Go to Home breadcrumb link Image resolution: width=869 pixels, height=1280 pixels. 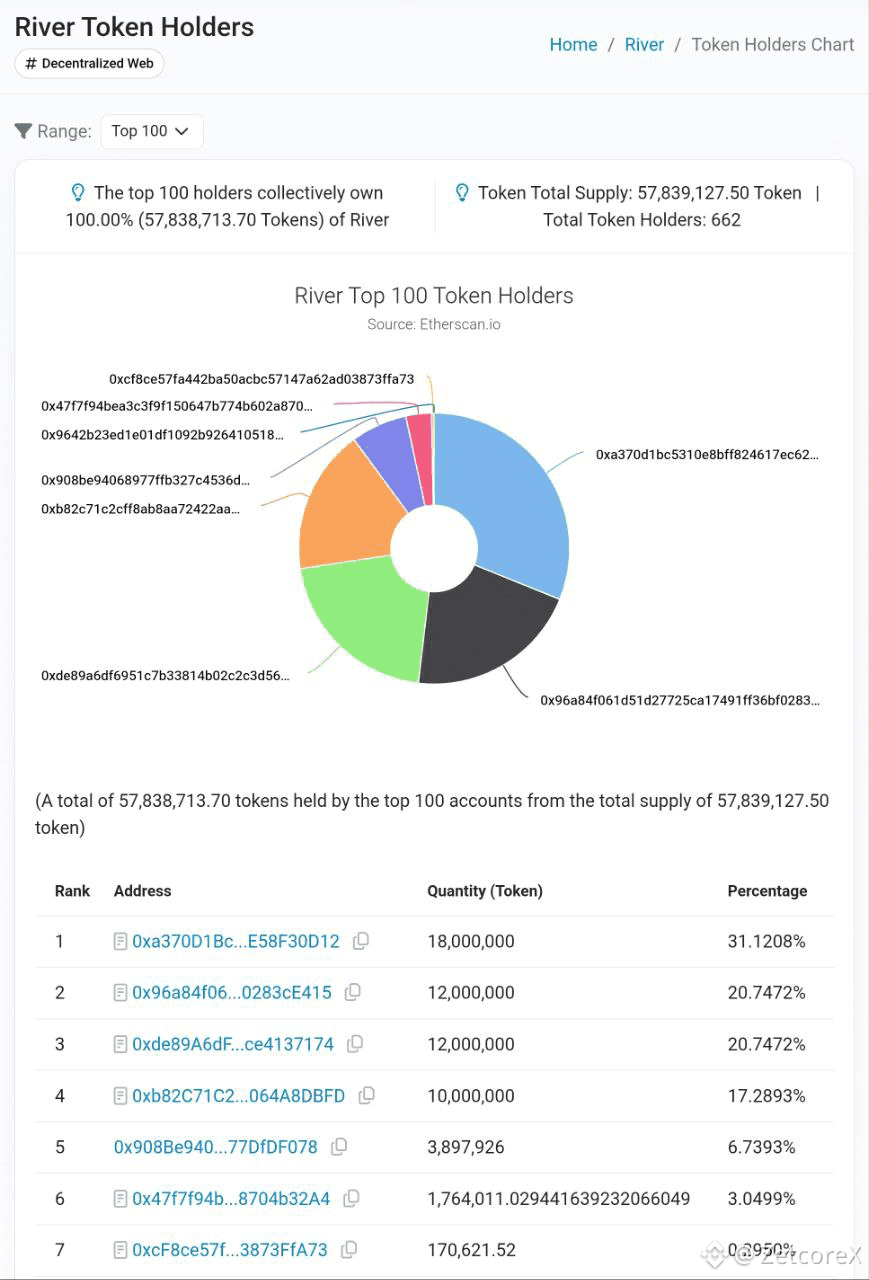573,45
